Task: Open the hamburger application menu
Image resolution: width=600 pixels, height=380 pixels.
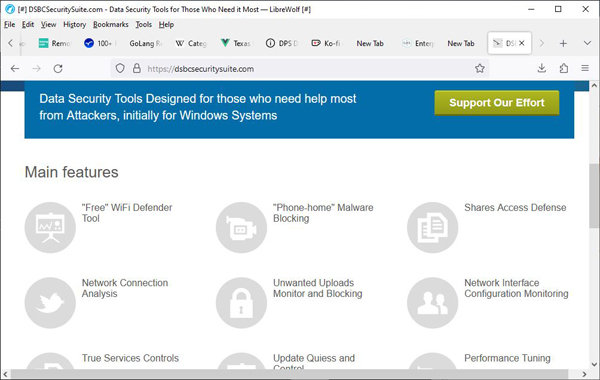Action: coord(585,68)
